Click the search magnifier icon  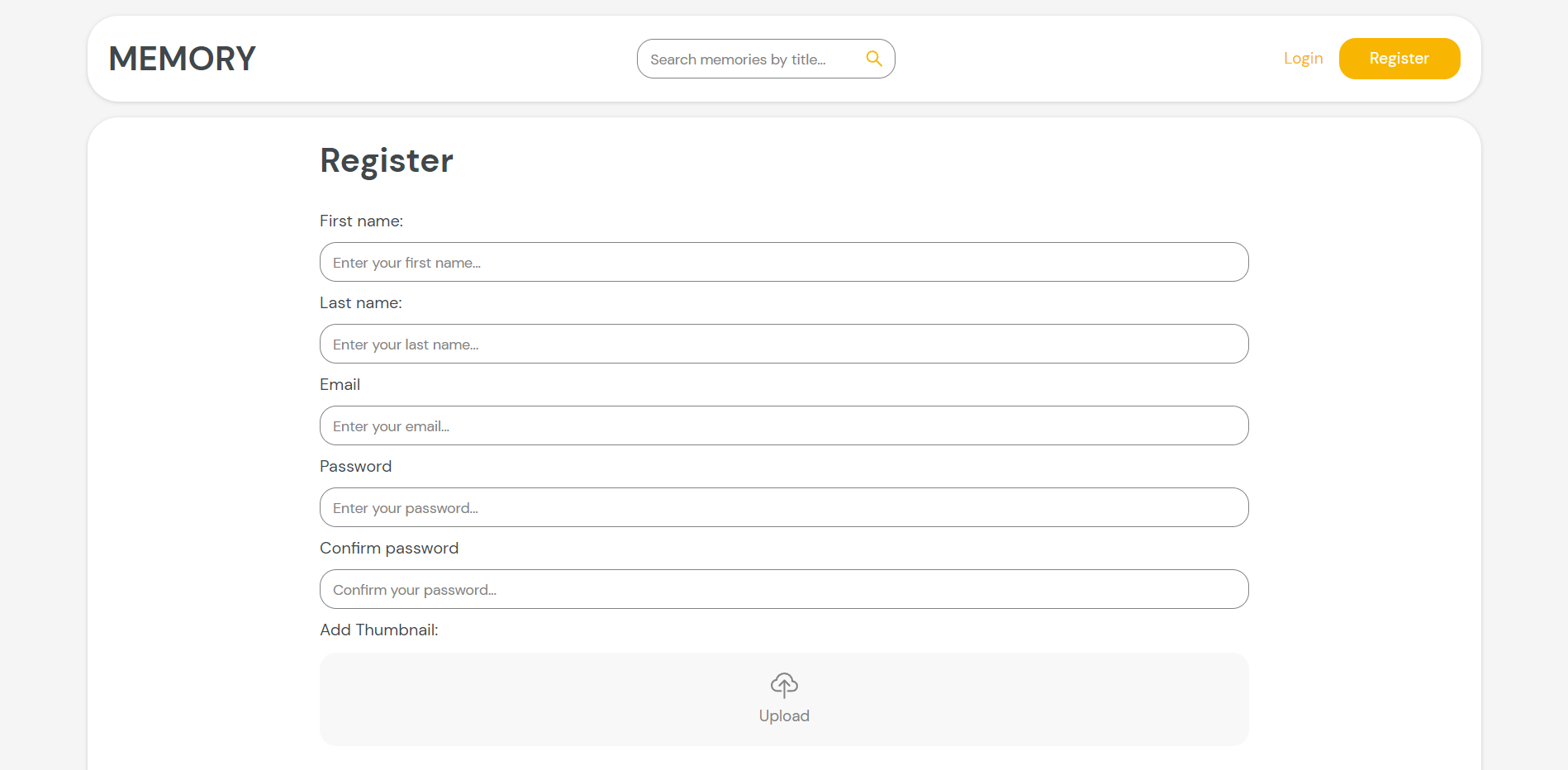click(873, 58)
